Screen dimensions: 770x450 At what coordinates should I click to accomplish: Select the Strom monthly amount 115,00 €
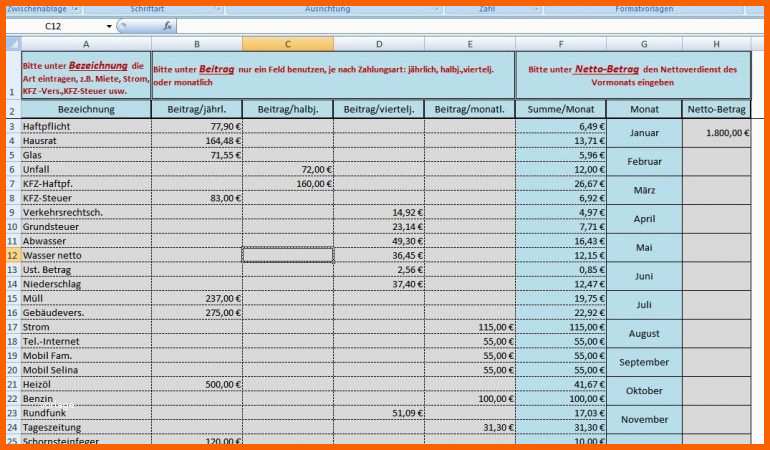click(x=469, y=327)
